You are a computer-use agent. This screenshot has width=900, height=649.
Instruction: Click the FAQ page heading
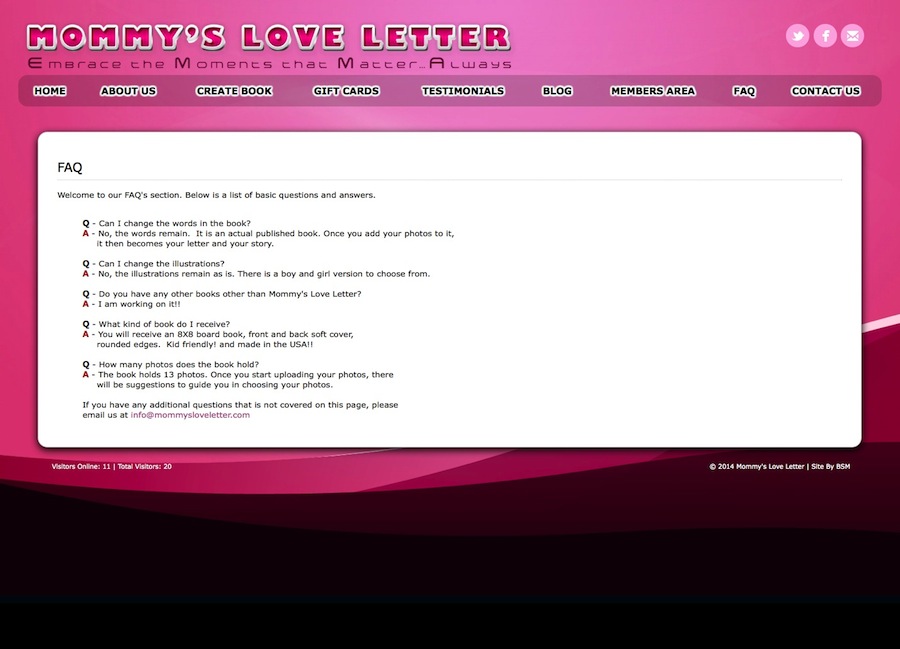coord(70,168)
